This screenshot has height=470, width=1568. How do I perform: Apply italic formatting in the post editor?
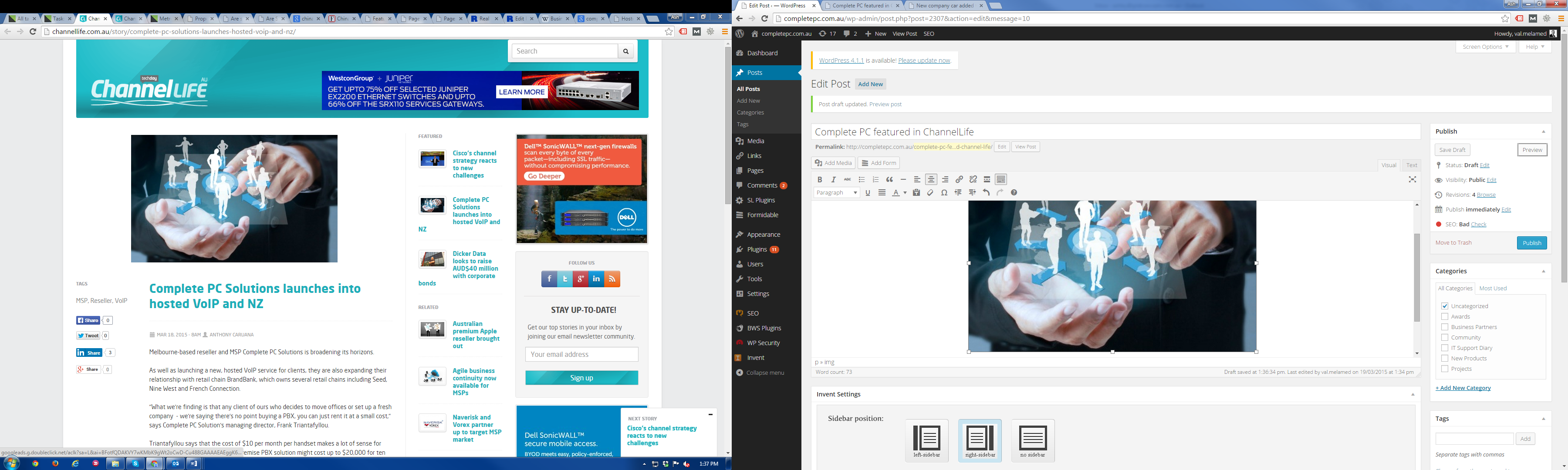click(833, 179)
